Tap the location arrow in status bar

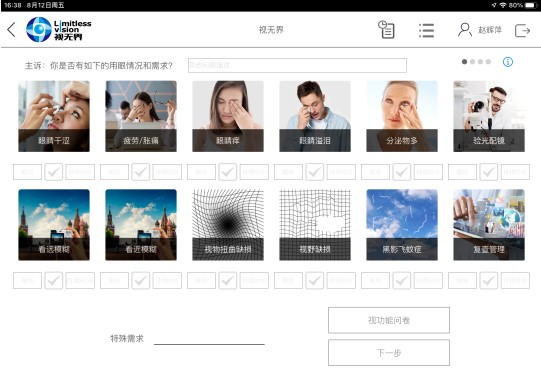[x=494, y=5]
